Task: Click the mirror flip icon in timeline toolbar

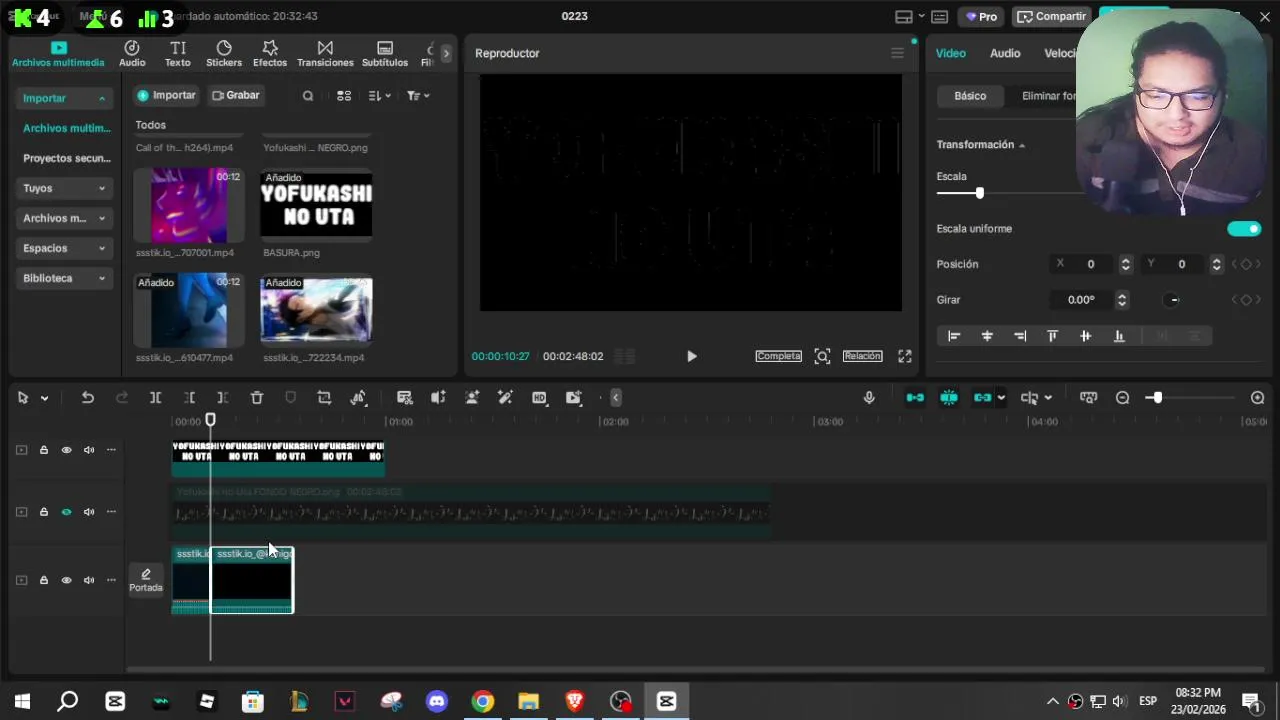Action: [x=438, y=398]
